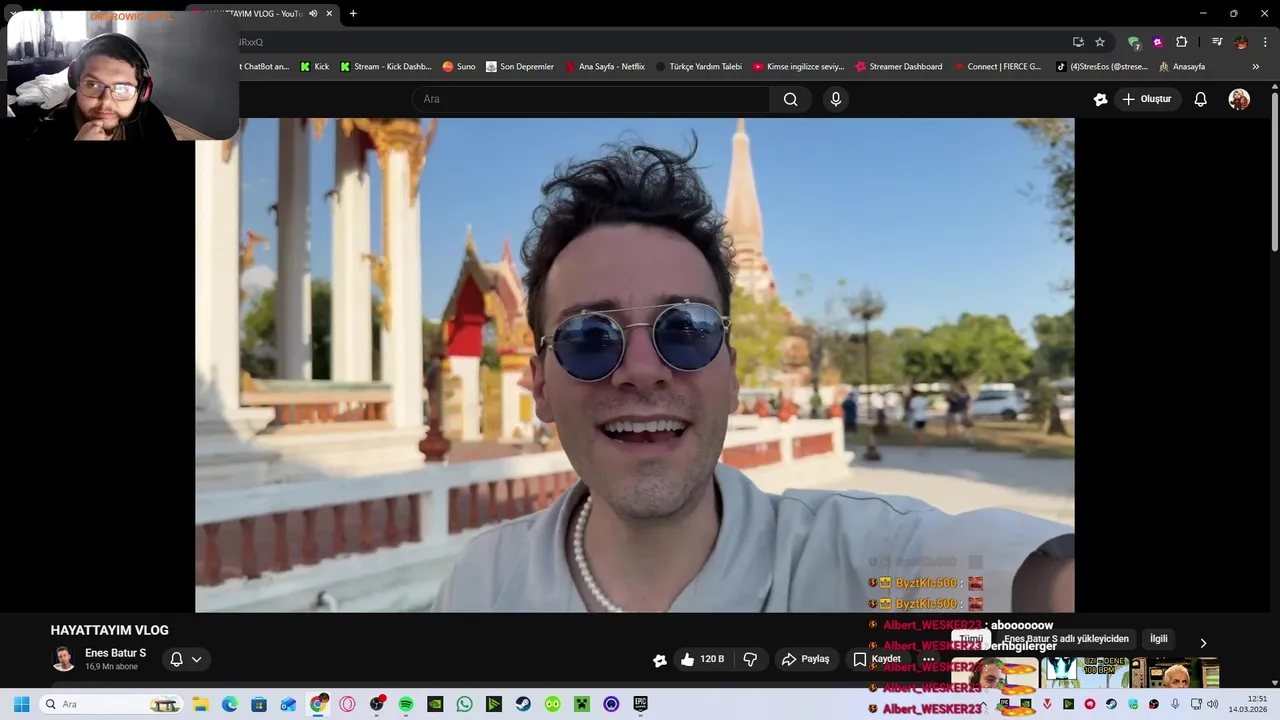Open OBS Studio from the taskbar
Screen dimensions: 1280x720
[x=377, y=704]
